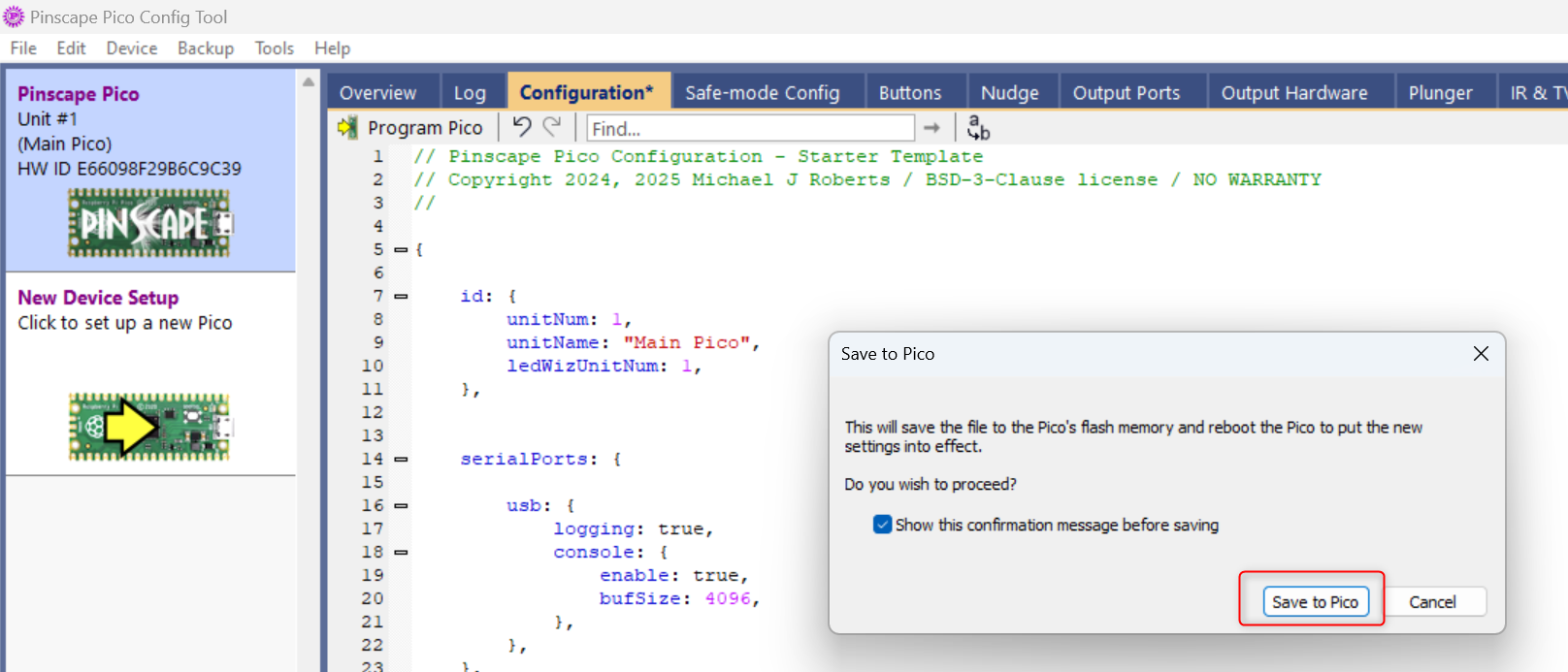This screenshot has height=672, width=1568.
Task: Click into the Find text field
Action: [750, 128]
